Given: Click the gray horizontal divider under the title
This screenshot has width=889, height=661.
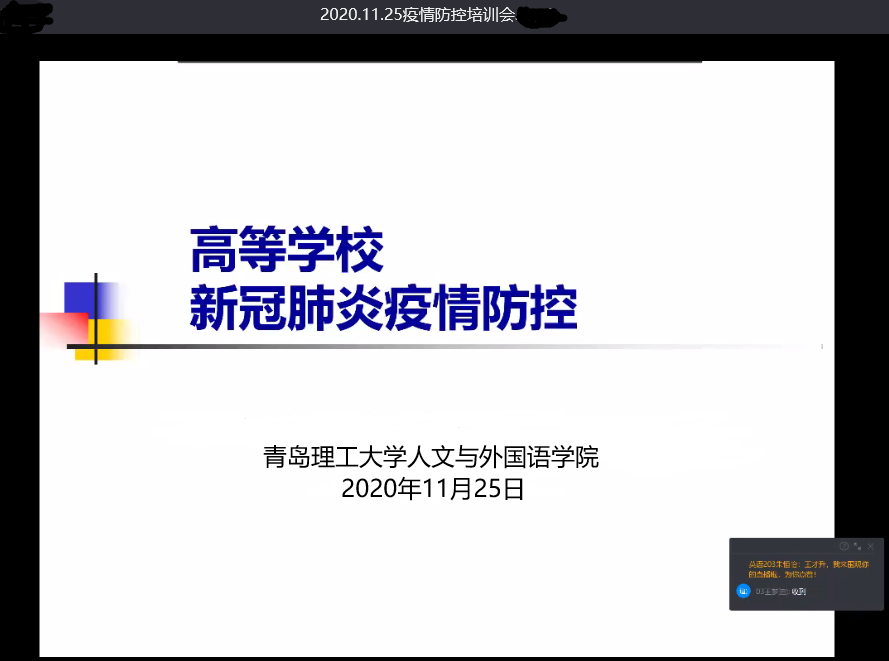Looking at the screenshot, I should coord(450,346).
